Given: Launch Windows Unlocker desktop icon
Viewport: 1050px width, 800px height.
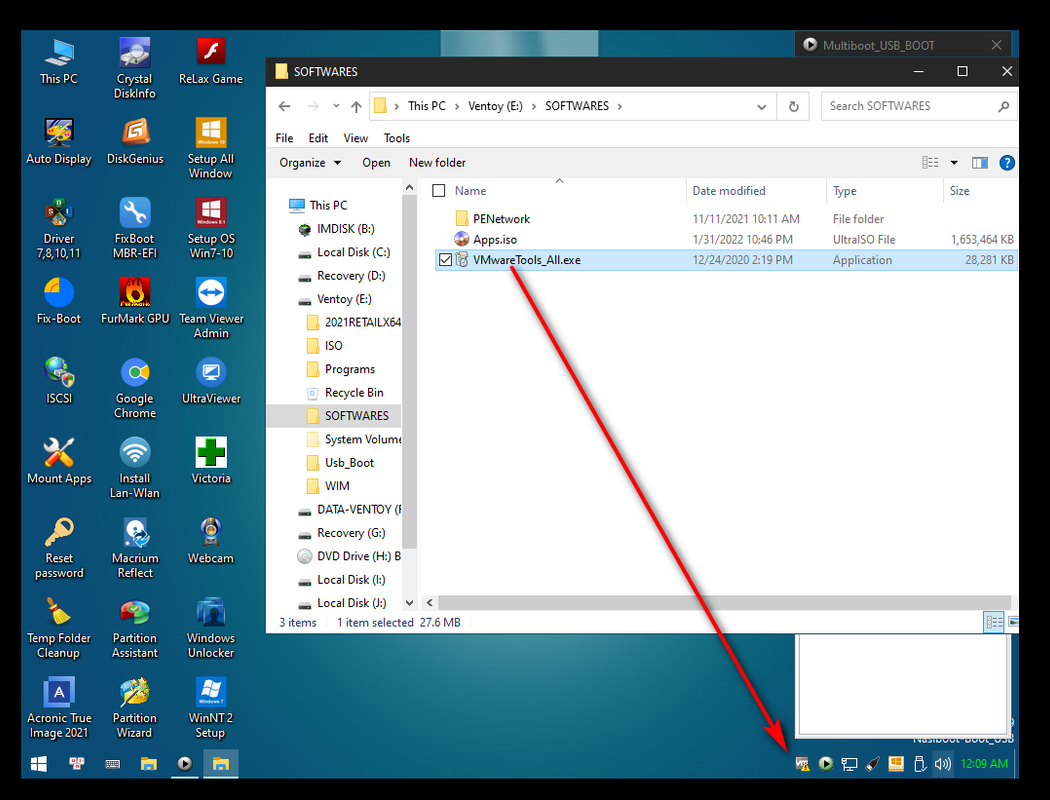Looking at the screenshot, I should pos(211,627).
